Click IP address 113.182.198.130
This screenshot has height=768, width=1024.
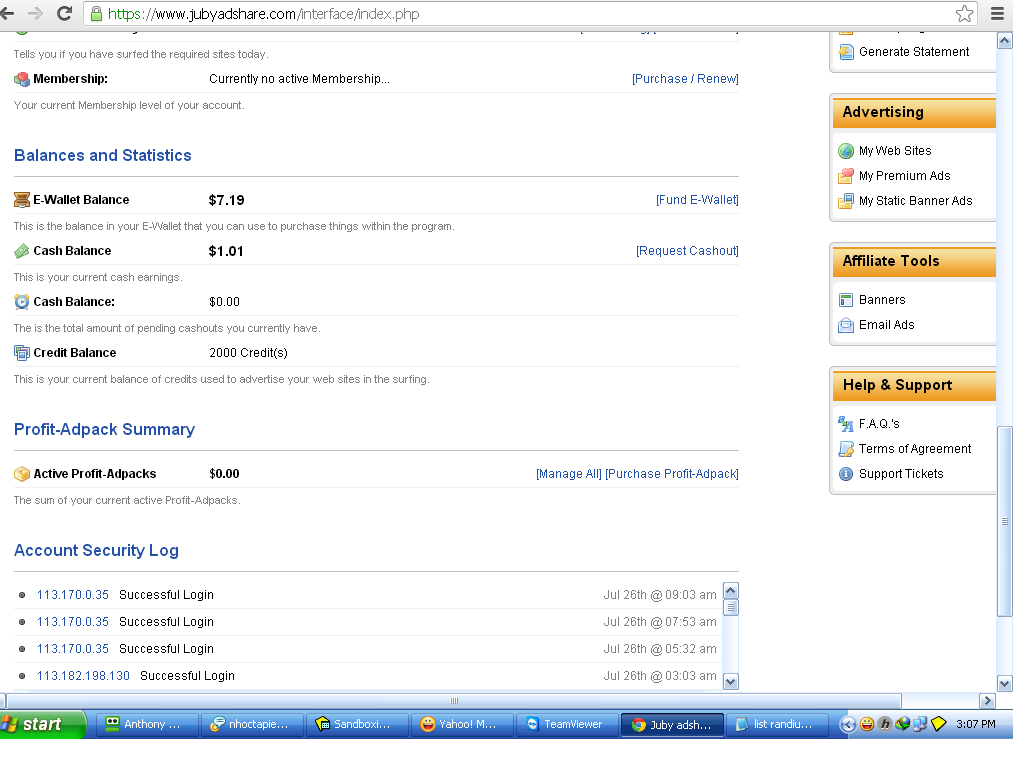point(83,676)
